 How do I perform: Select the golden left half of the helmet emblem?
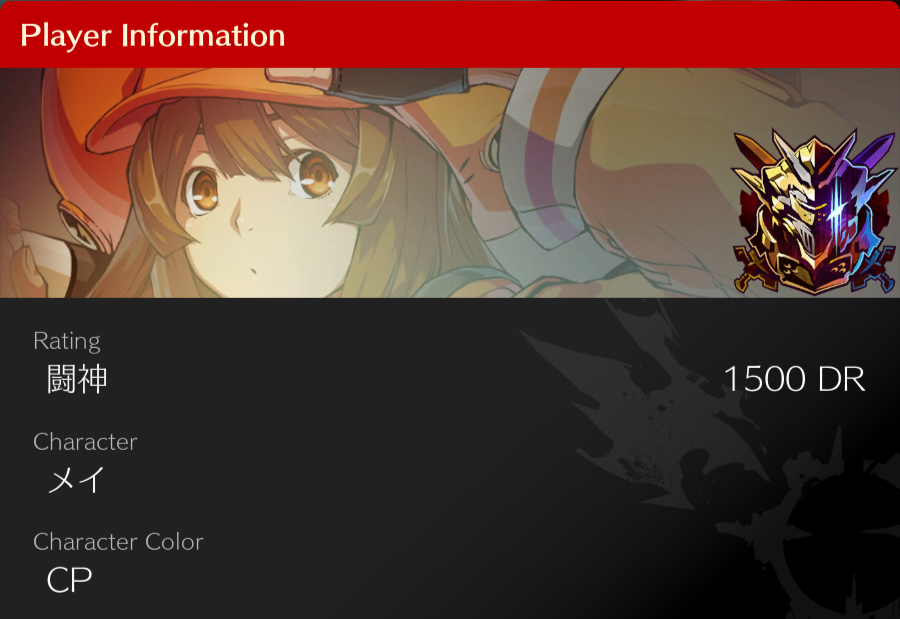[786, 212]
